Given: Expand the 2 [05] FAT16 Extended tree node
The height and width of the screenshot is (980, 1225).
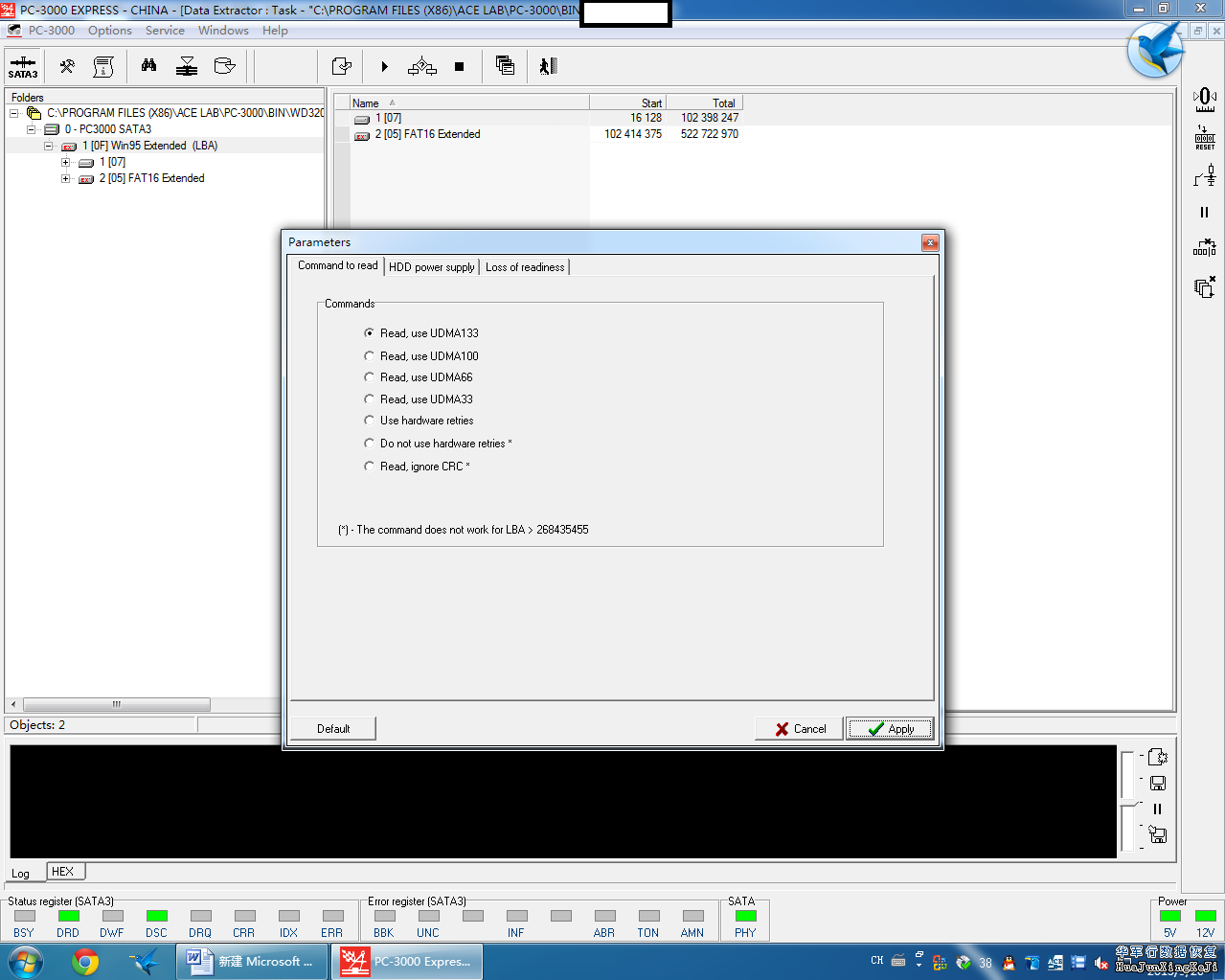Looking at the screenshot, I should click(66, 178).
